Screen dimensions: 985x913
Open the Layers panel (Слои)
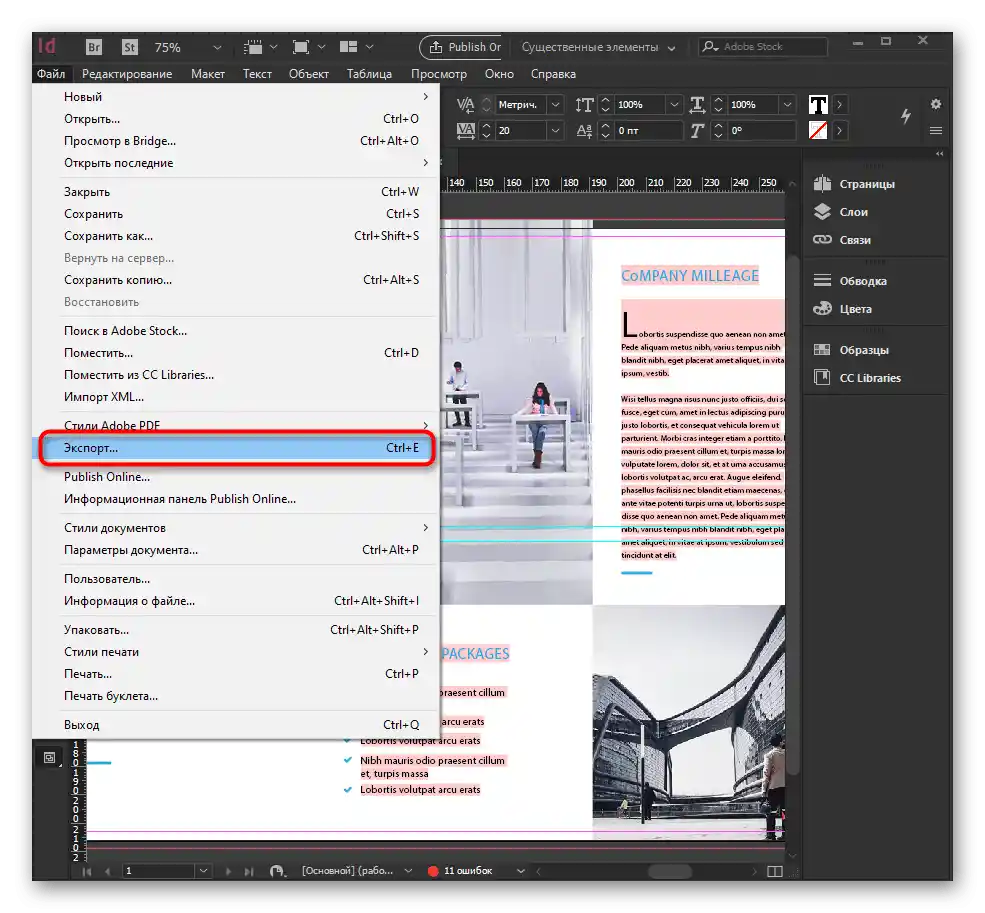click(853, 212)
